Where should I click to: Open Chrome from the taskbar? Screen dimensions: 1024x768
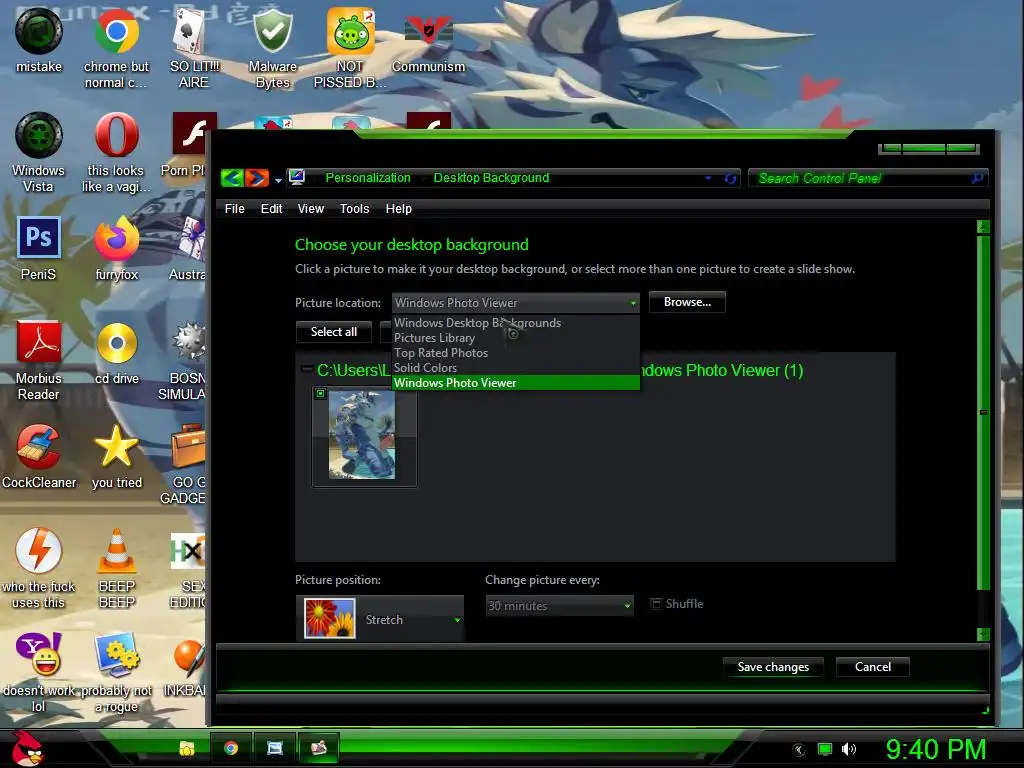tap(231, 748)
